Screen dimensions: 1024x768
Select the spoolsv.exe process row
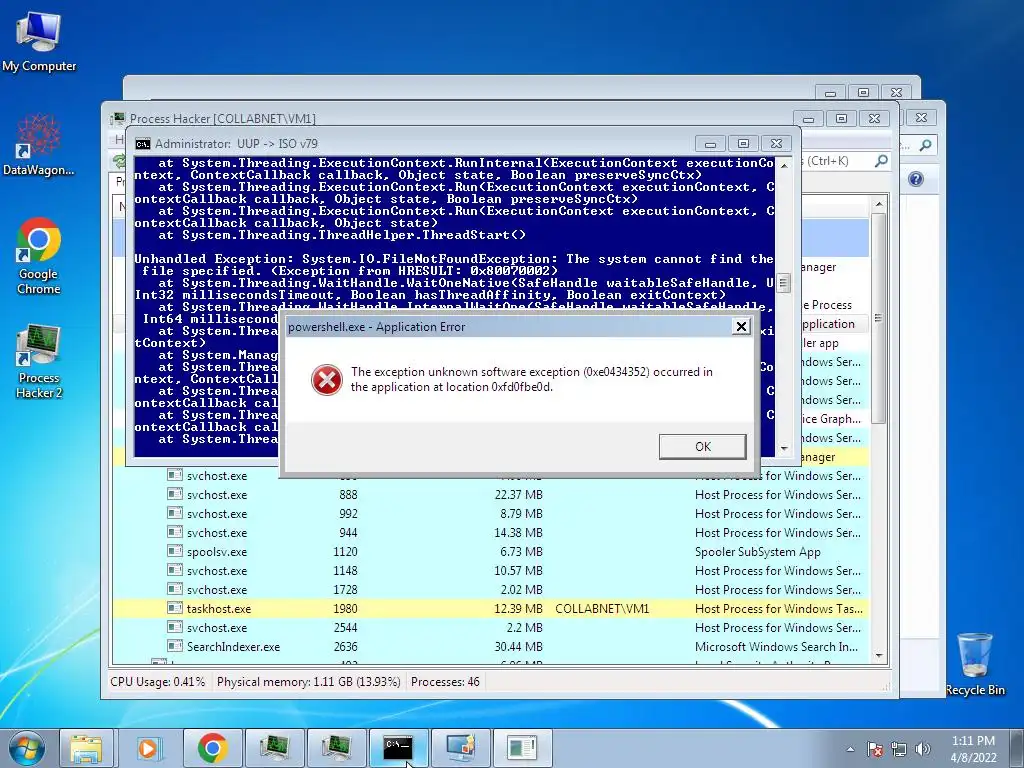coord(490,552)
